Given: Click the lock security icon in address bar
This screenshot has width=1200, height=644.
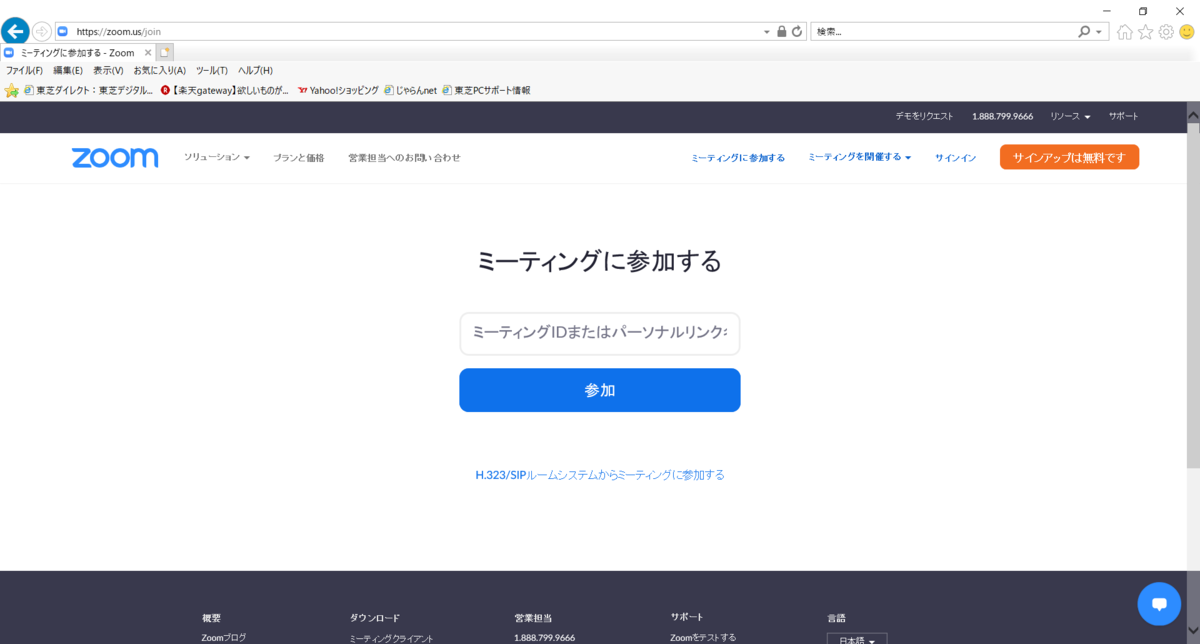Looking at the screenshot, I should [782, 31].
